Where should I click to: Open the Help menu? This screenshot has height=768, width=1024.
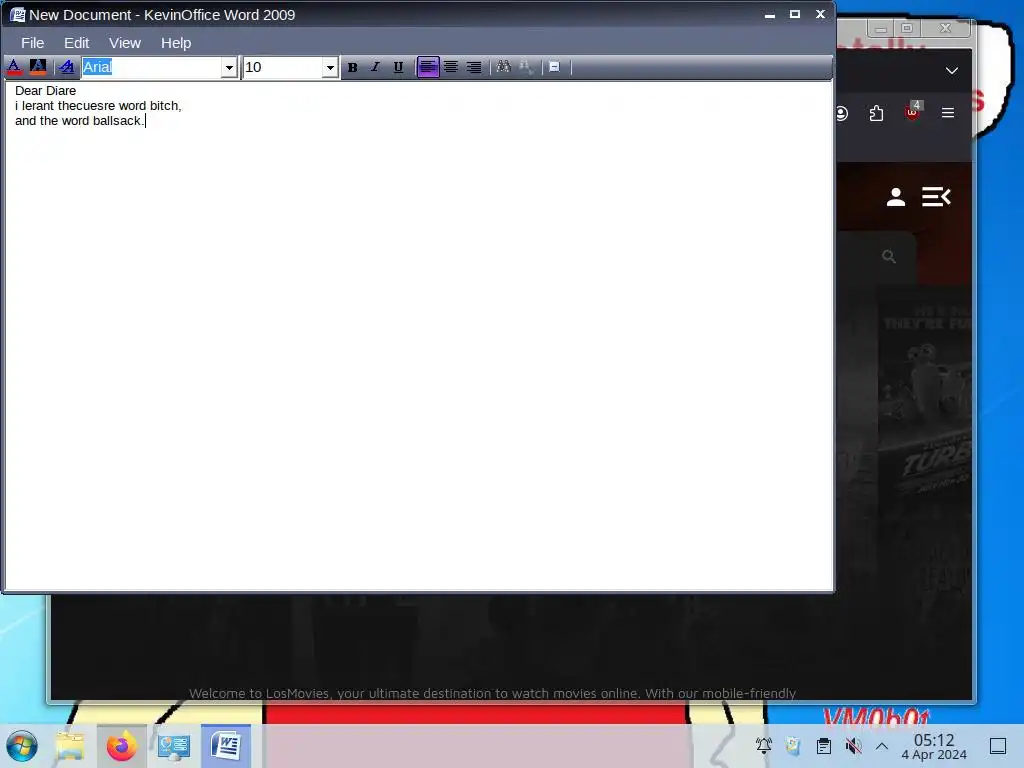click(176, 43)
